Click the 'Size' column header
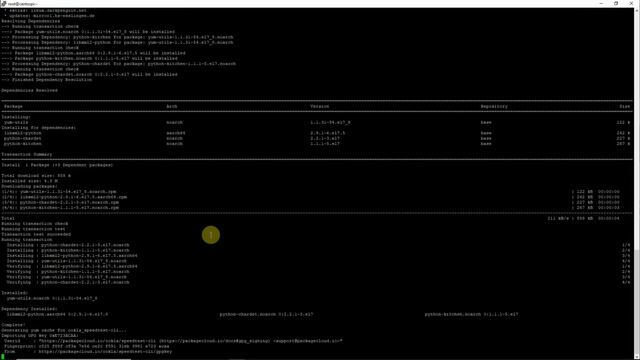The height and width of the screenshot is (360, 640). (x=625, y=106)
